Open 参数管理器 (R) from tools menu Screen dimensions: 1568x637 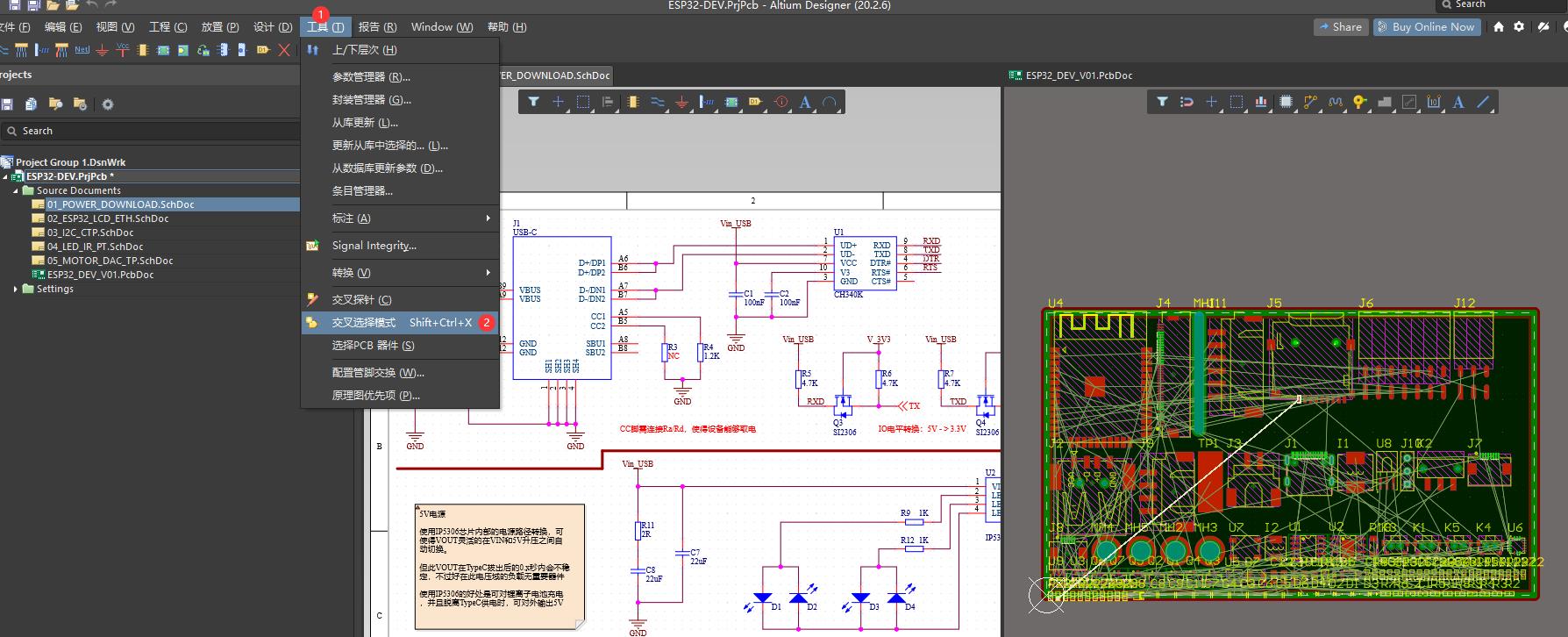pyautogui.click(x=400, y=77)
